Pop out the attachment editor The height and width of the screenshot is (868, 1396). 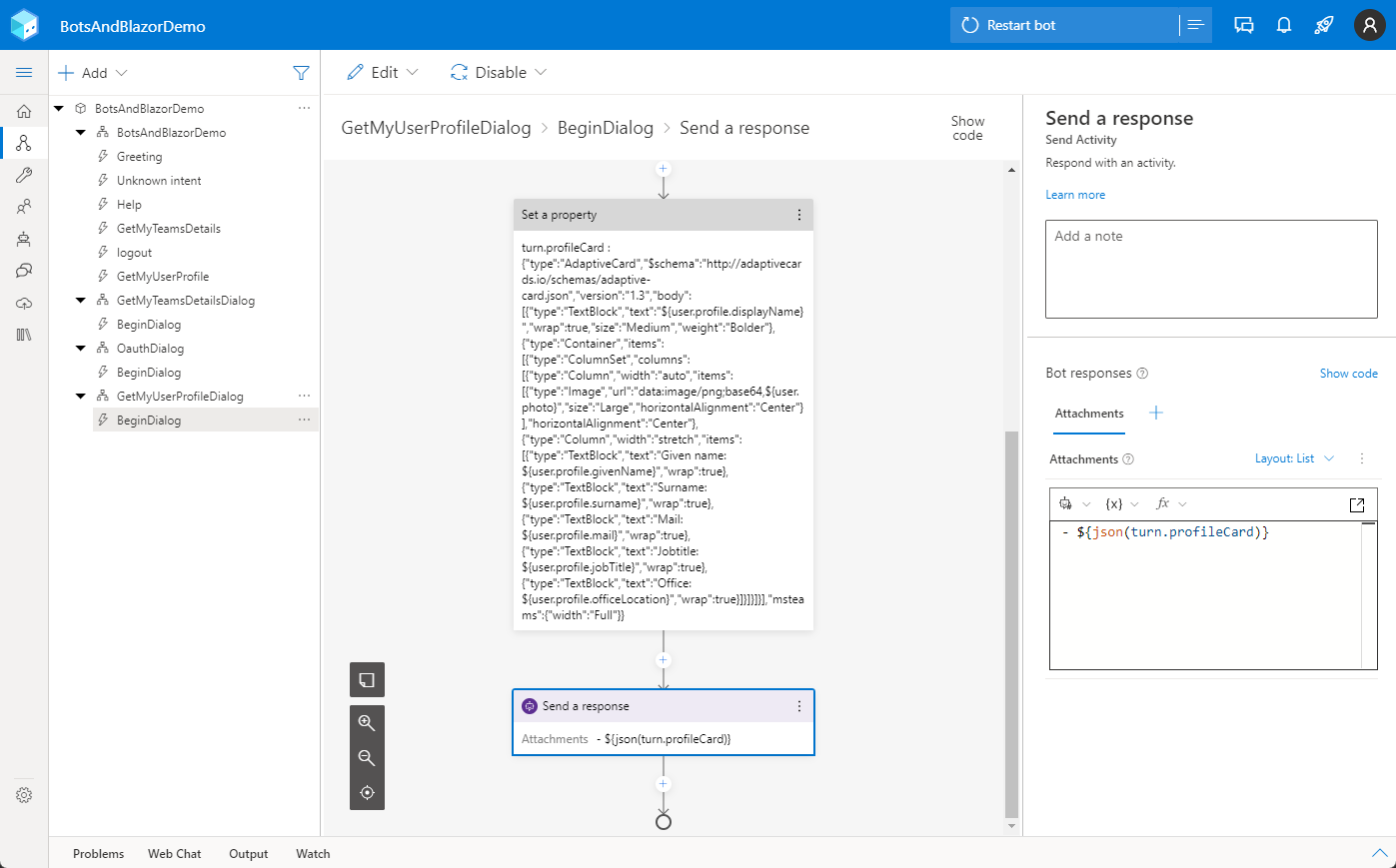(x=1357, y=504)
